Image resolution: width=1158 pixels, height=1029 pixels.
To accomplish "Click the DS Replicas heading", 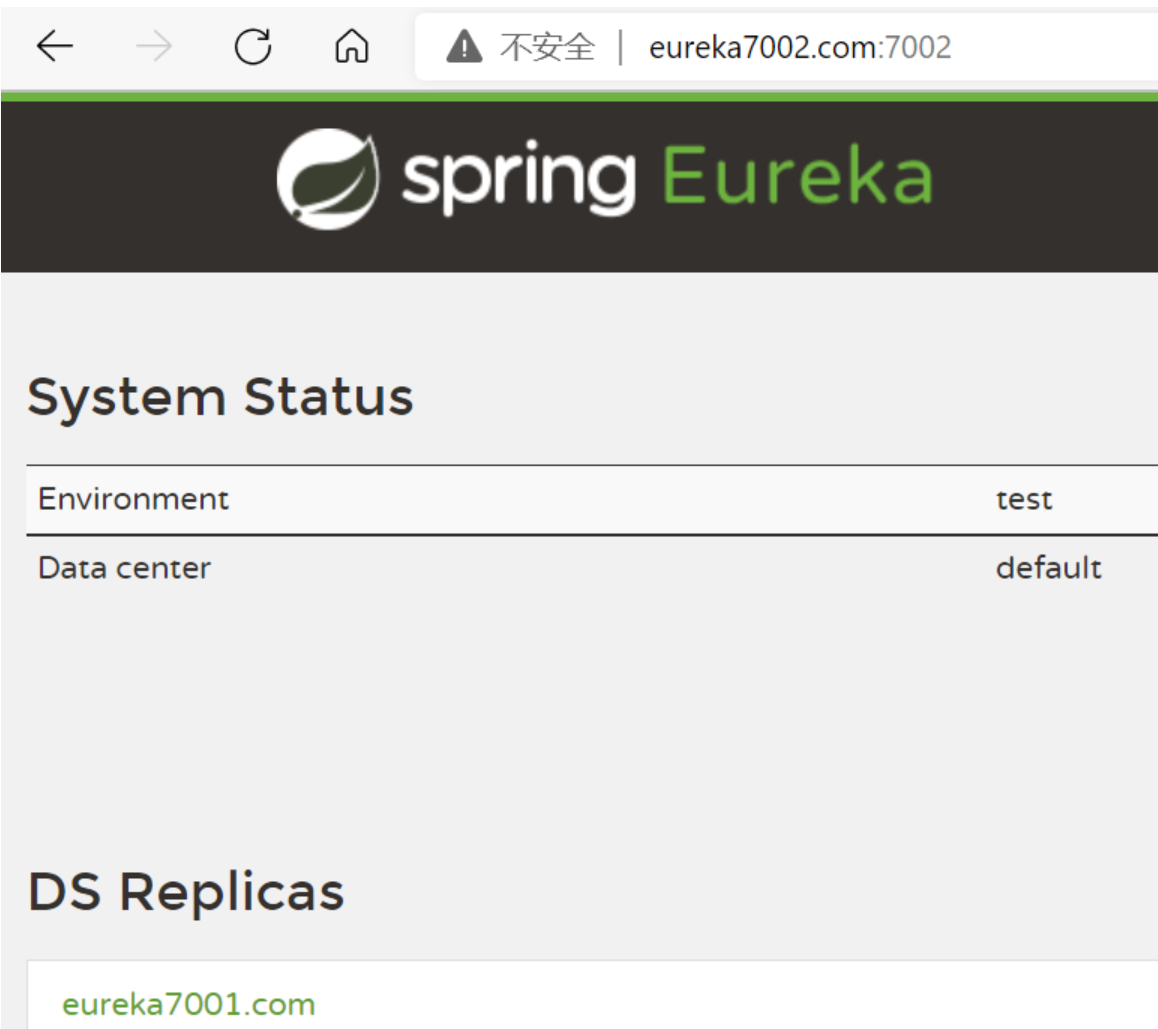I will [186, 892].
